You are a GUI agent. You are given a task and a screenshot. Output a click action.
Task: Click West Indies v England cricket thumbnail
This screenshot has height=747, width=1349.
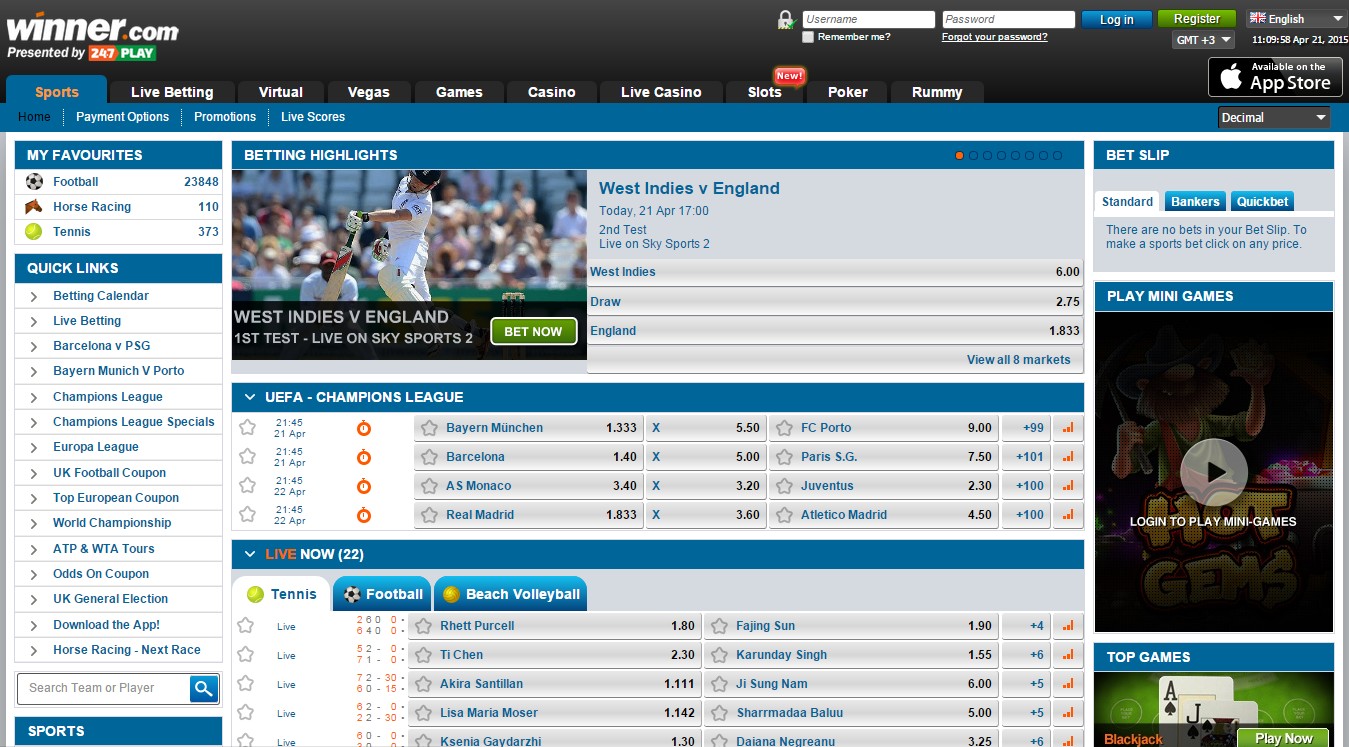pyautogui.click(x=409, y=265)
